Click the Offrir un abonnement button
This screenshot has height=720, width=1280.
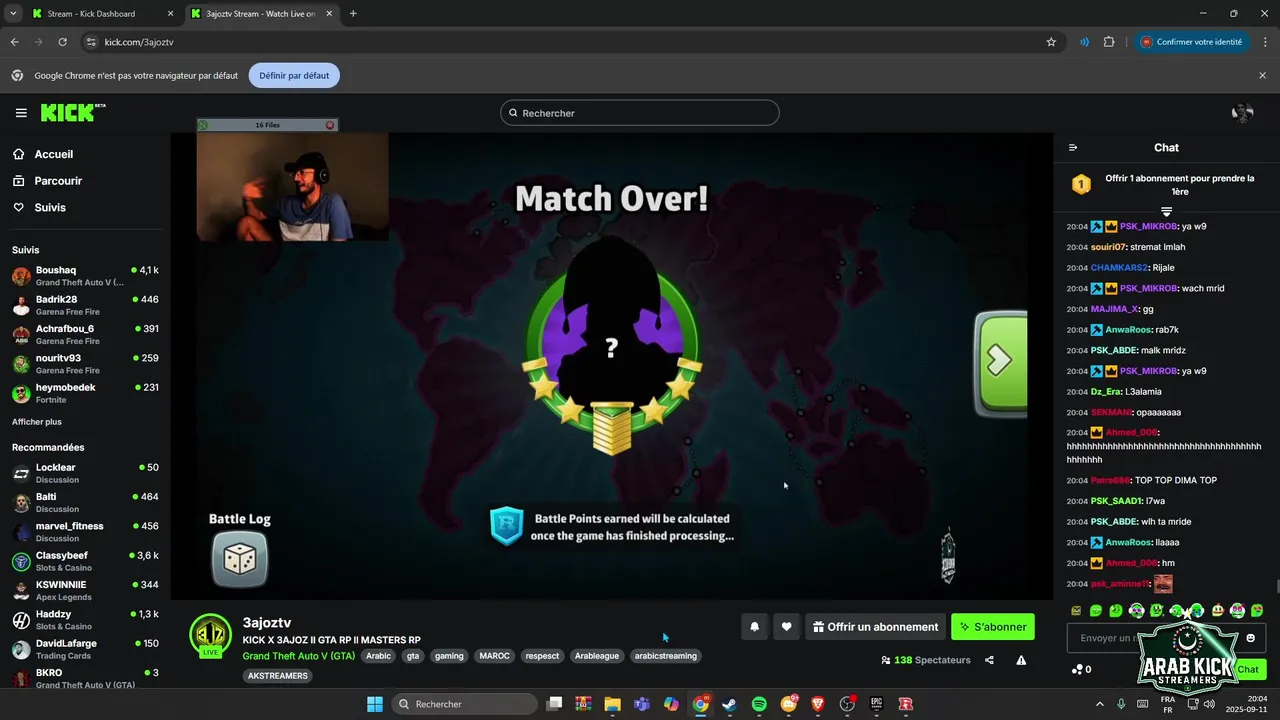875,627
